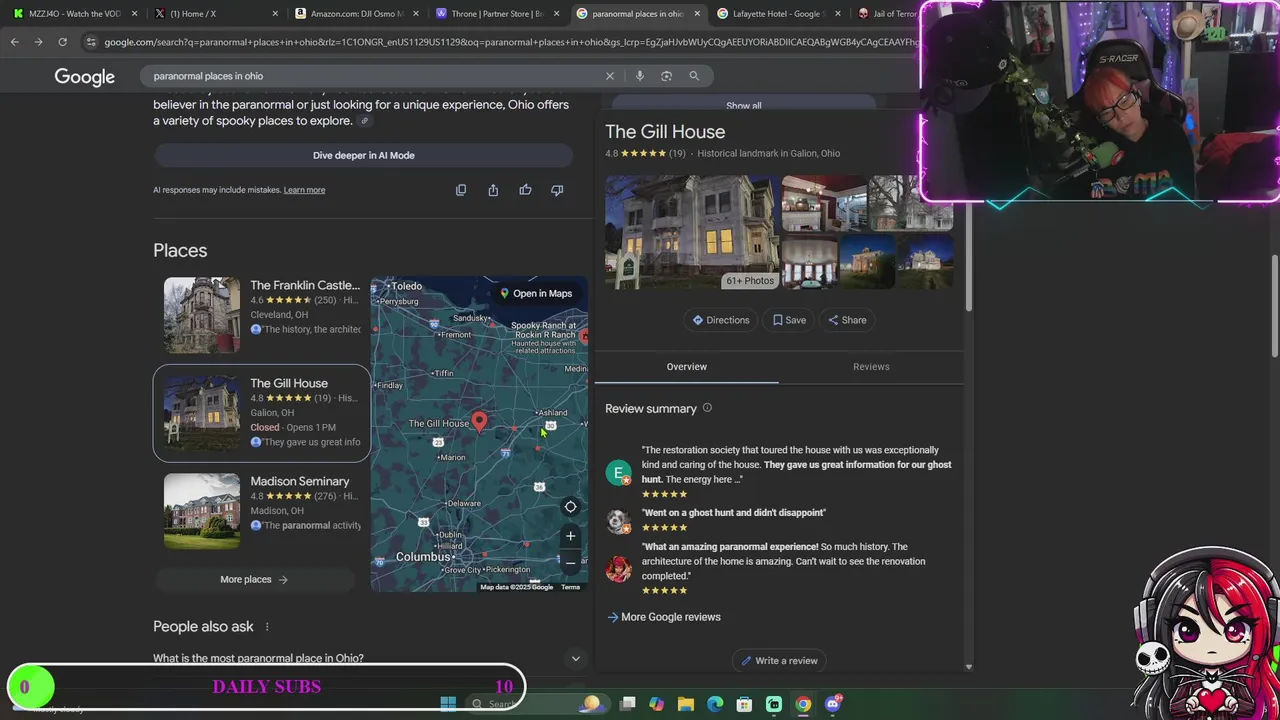Screen dimensions: 1280x720
Task: Open Learn more about AI responses
Action: [x=304, y=190]
